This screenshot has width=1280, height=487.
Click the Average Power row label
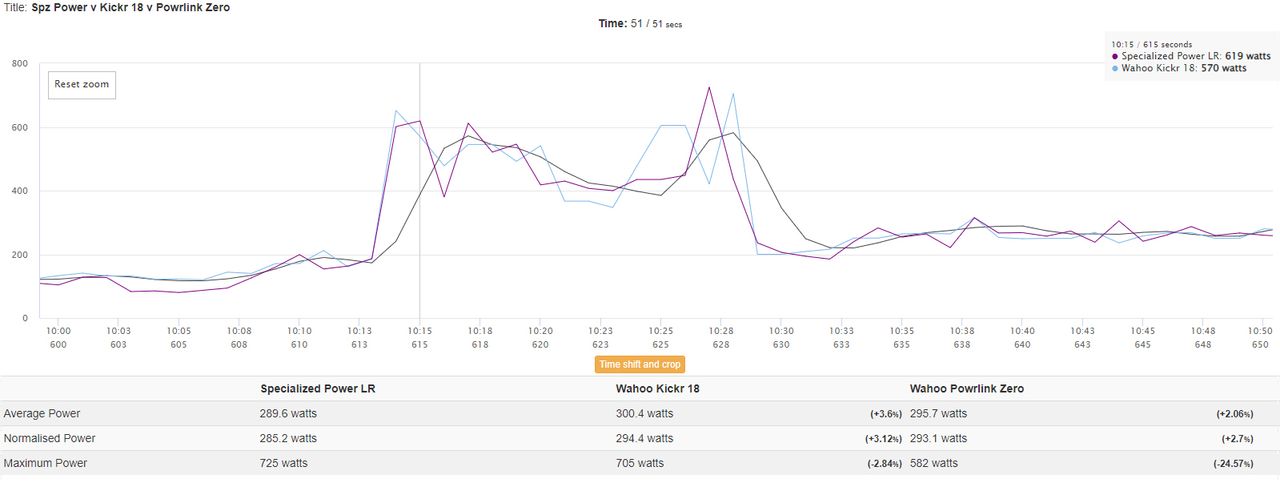42,413
